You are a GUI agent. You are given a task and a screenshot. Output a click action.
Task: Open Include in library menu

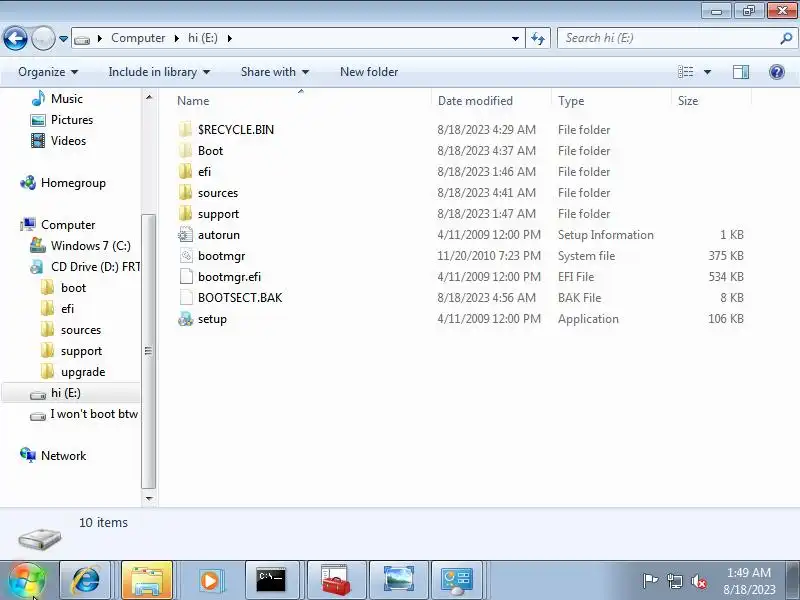(159, 72)
